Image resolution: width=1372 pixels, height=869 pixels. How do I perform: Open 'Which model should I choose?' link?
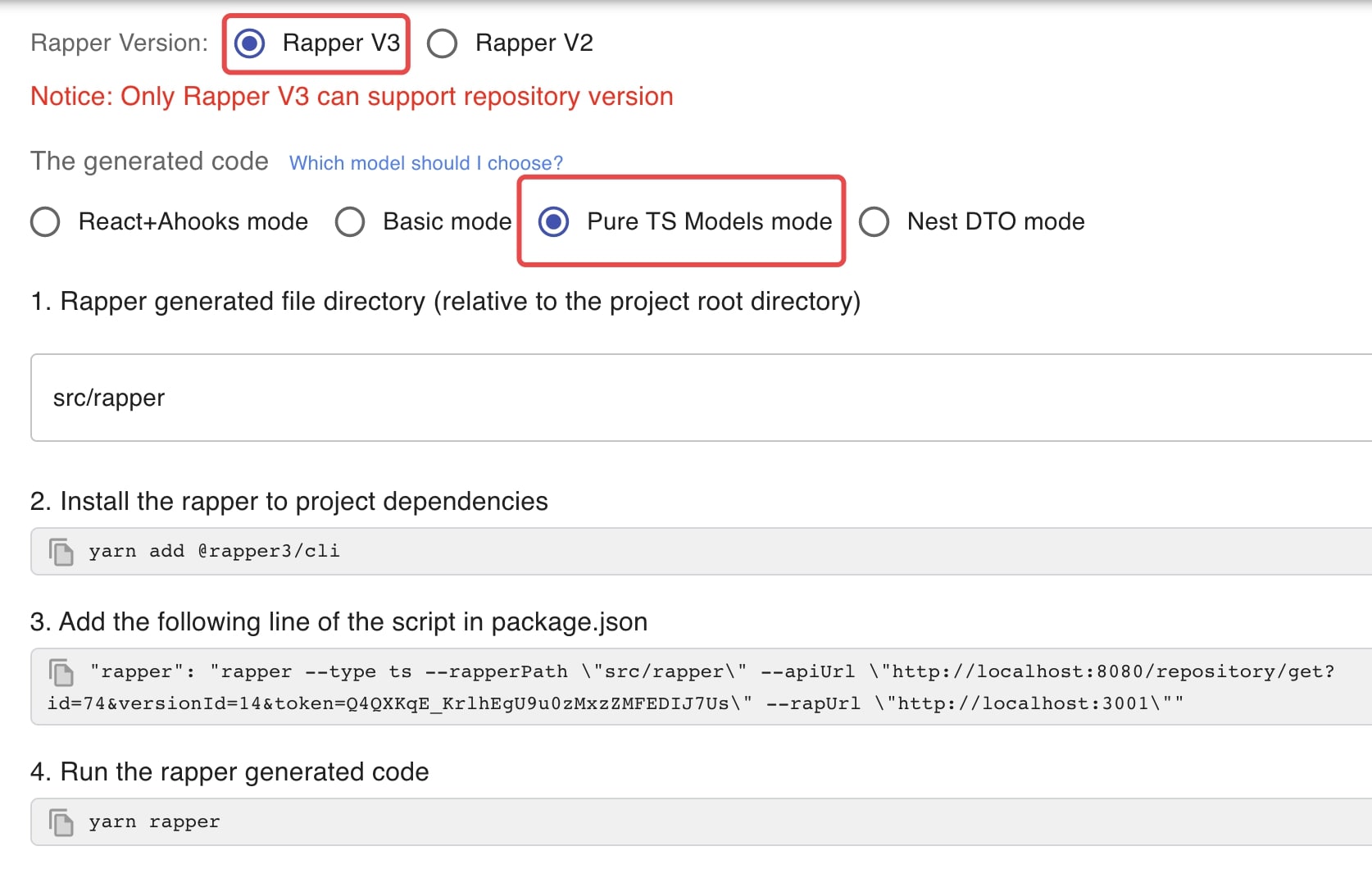click(425, 163)
